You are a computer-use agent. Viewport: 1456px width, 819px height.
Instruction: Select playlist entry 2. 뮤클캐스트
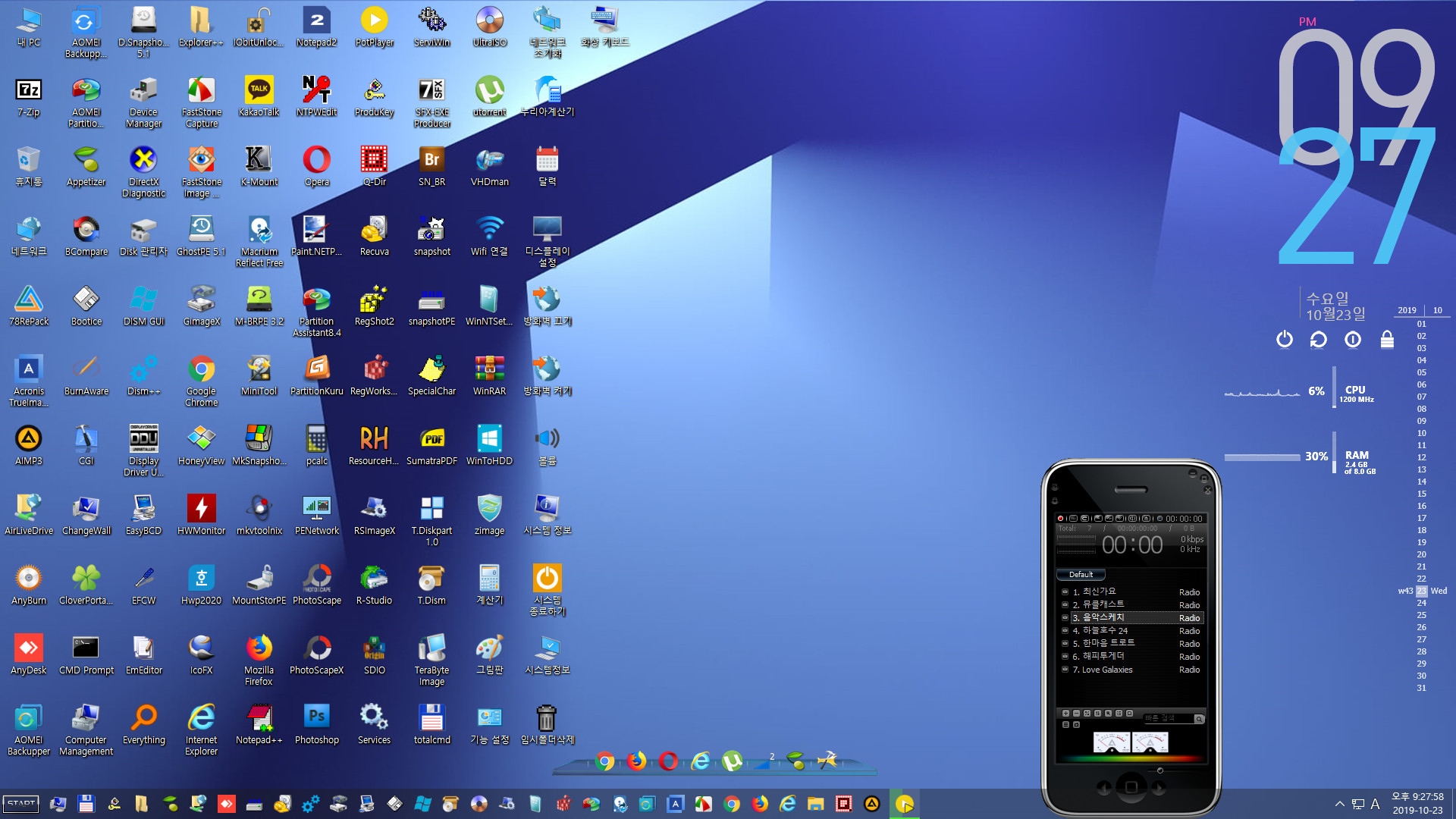pyautogui.click(x=1131, y=604)
